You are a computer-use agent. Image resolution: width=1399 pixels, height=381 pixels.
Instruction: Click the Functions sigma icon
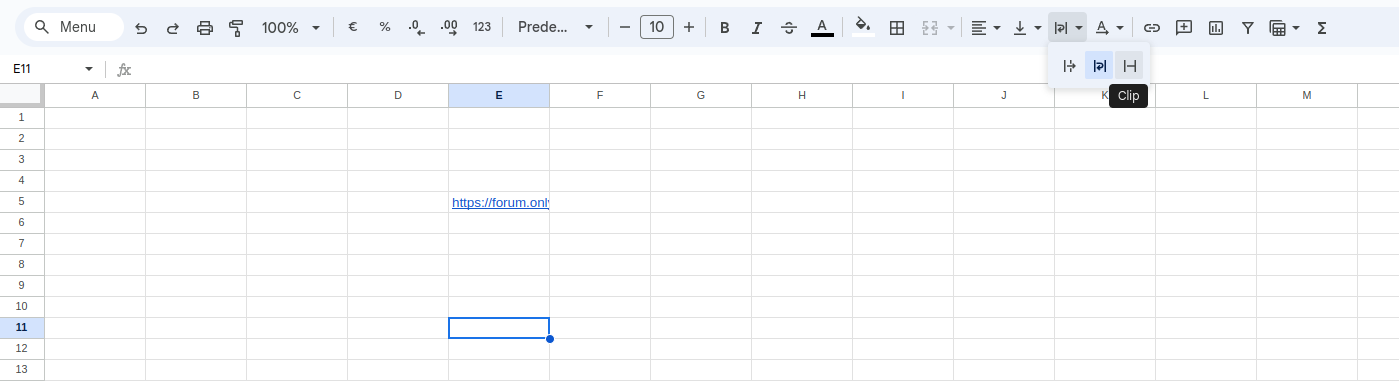1322,28
